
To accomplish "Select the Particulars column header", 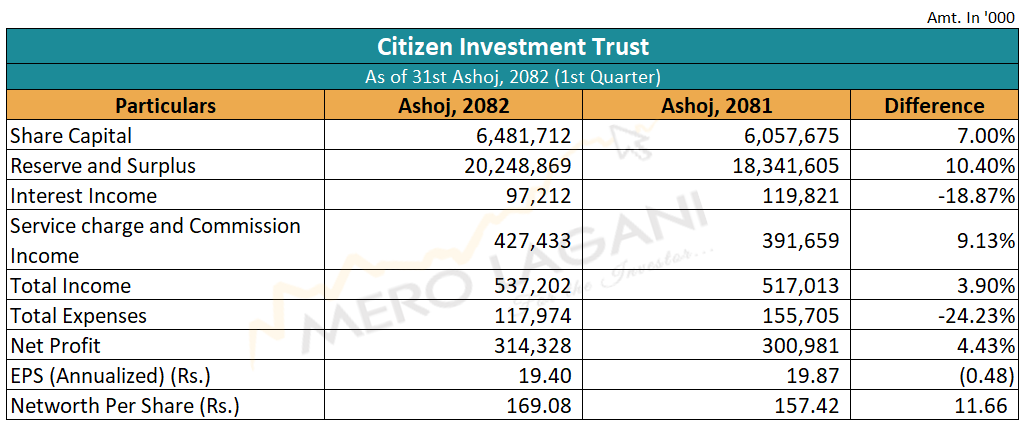I will (165, 105).
